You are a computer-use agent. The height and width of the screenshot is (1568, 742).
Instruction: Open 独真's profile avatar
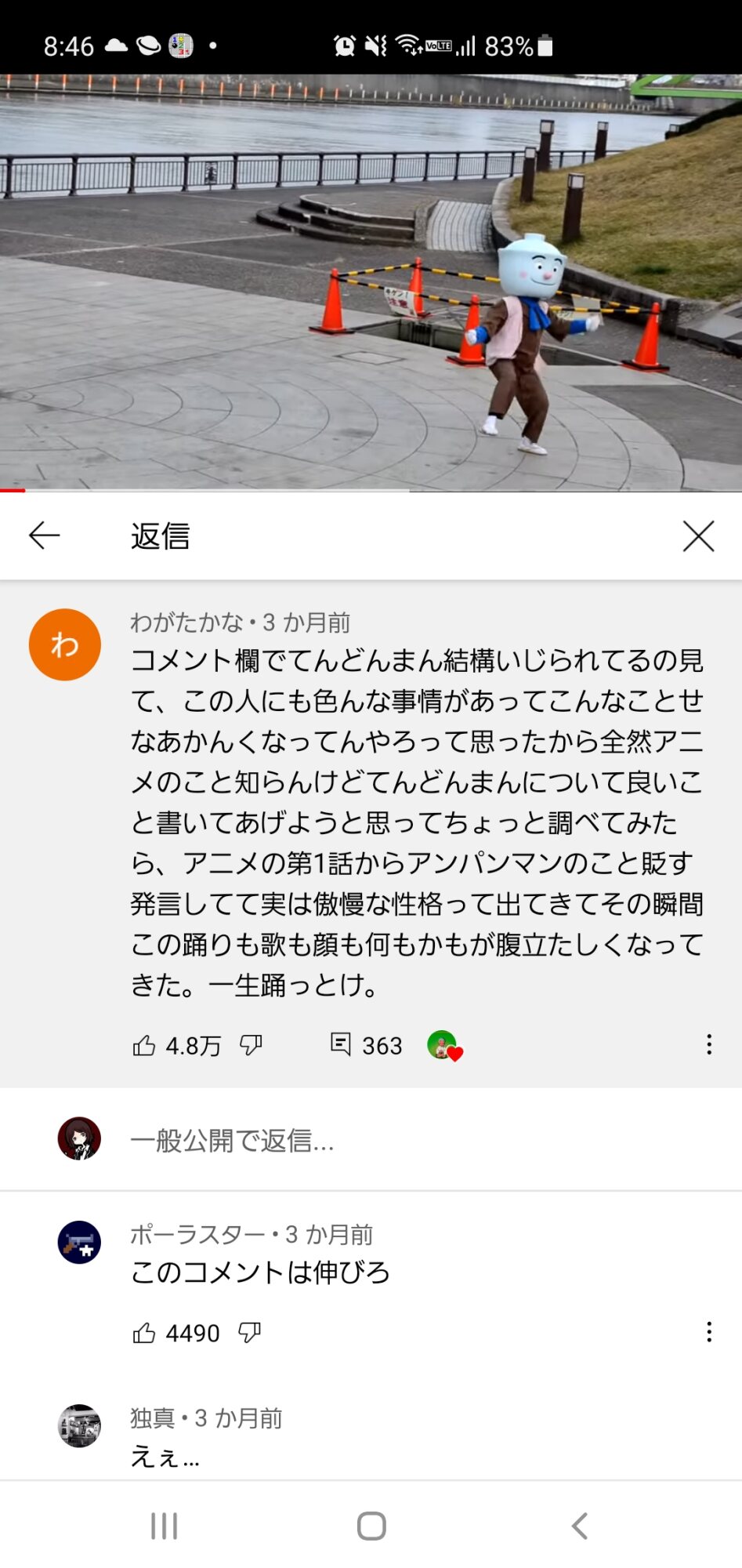tap(79, 1426)
